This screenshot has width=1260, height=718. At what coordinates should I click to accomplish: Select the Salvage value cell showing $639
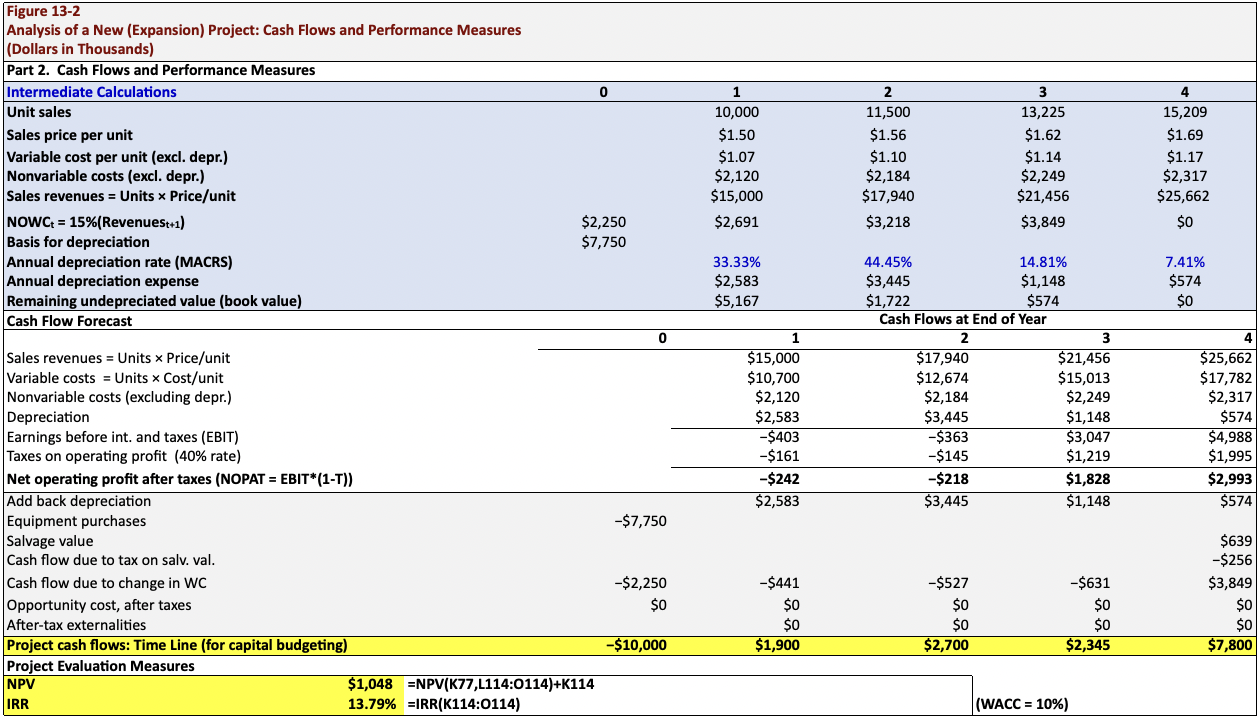[x=1230, y=540]
